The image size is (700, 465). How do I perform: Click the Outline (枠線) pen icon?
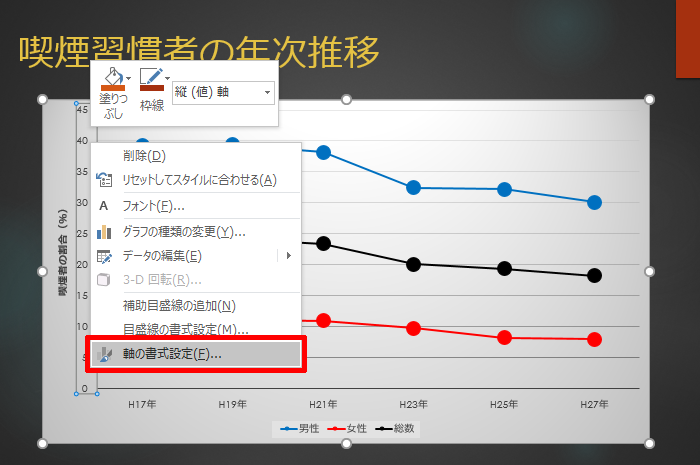(152, 79)
